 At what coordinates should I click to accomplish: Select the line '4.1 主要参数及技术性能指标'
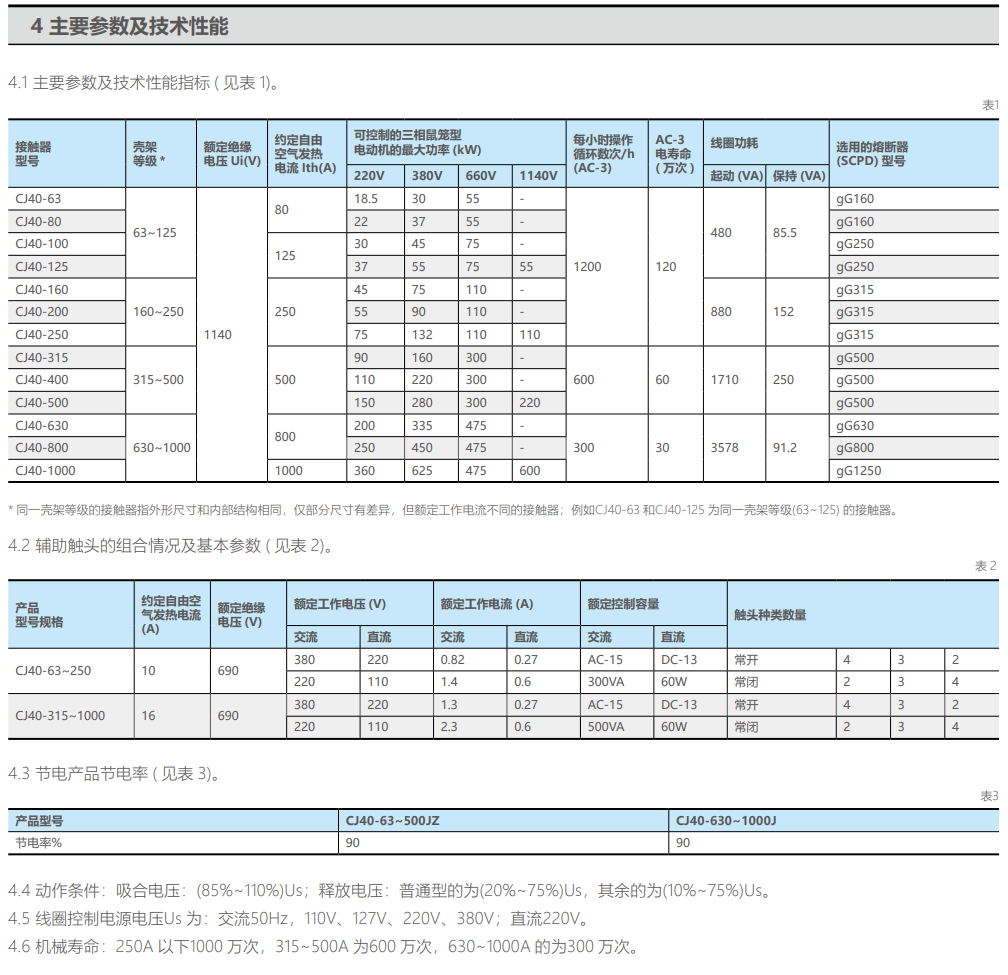click(x=144, y=83)
